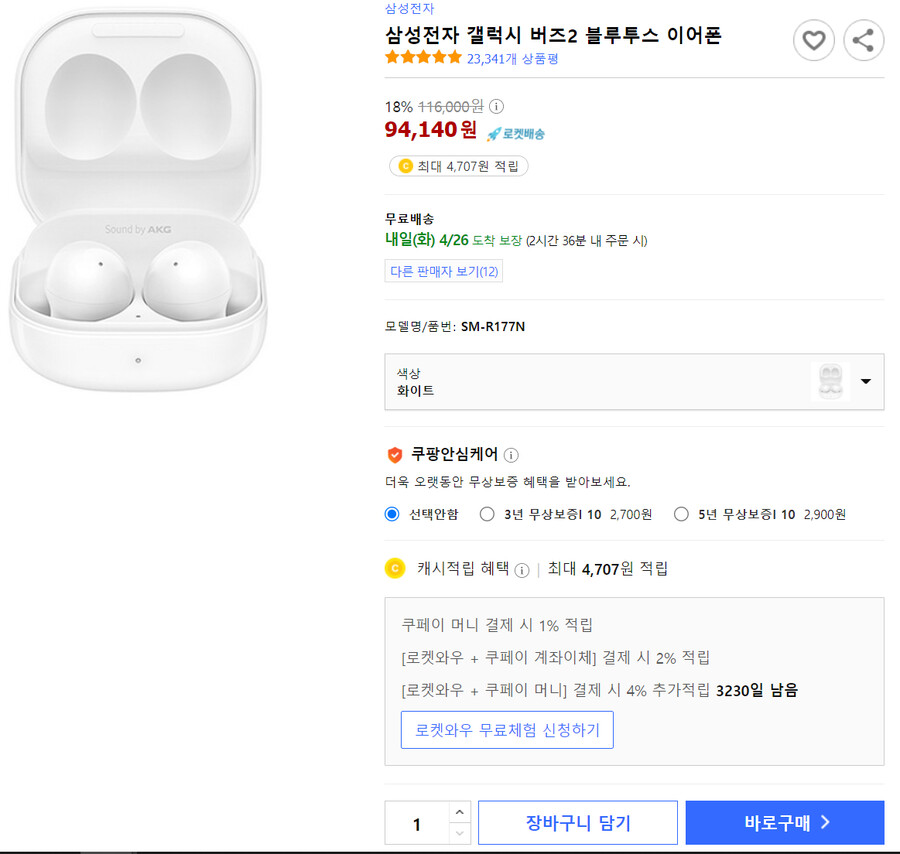Open the share options icon
This screenshot has width=900, height=854.
pyautogui.click(x=864, y=40)
